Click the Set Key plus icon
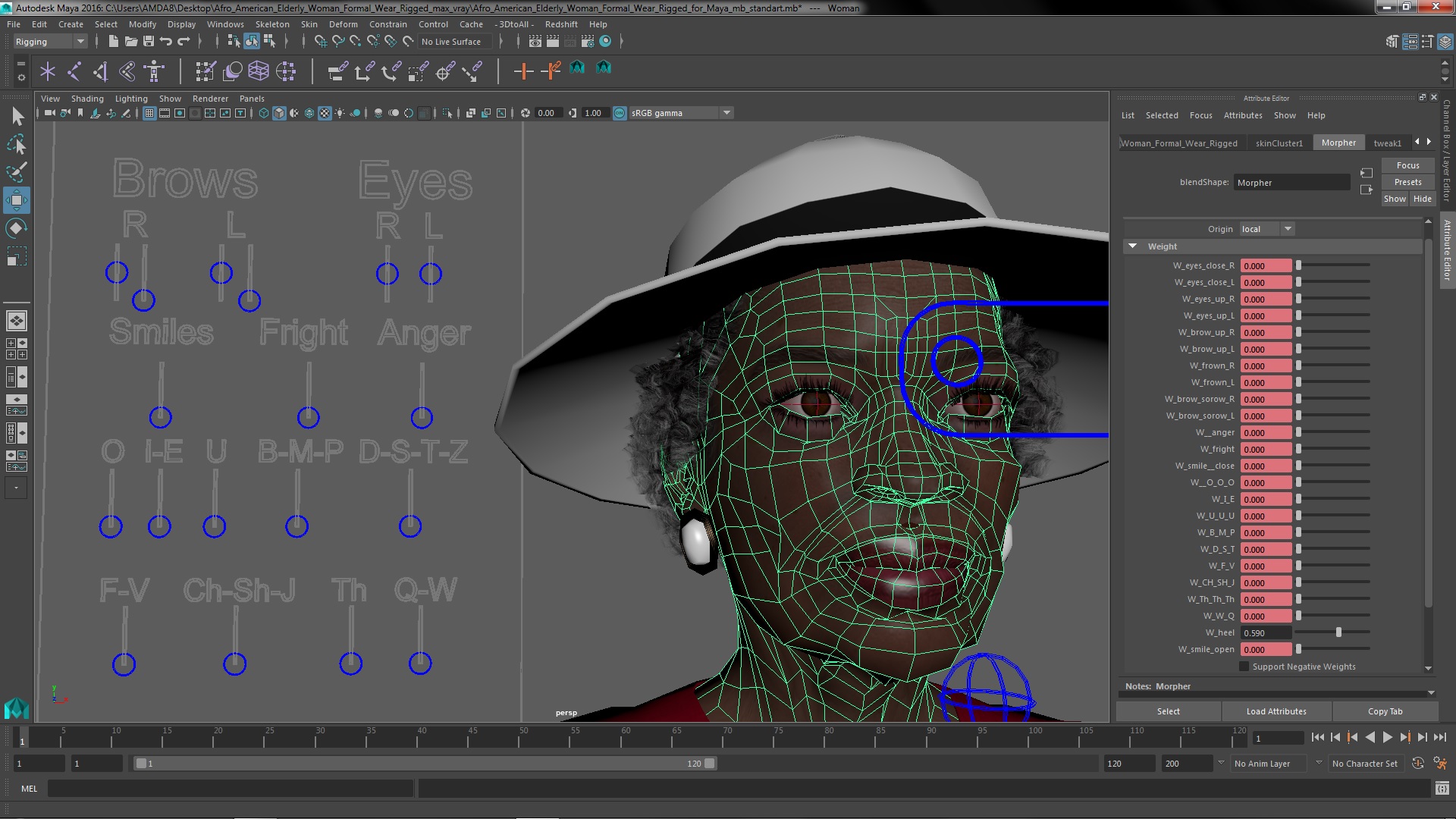The height and width of the screenshot is (819, 1456). click(x=522, y=71)
